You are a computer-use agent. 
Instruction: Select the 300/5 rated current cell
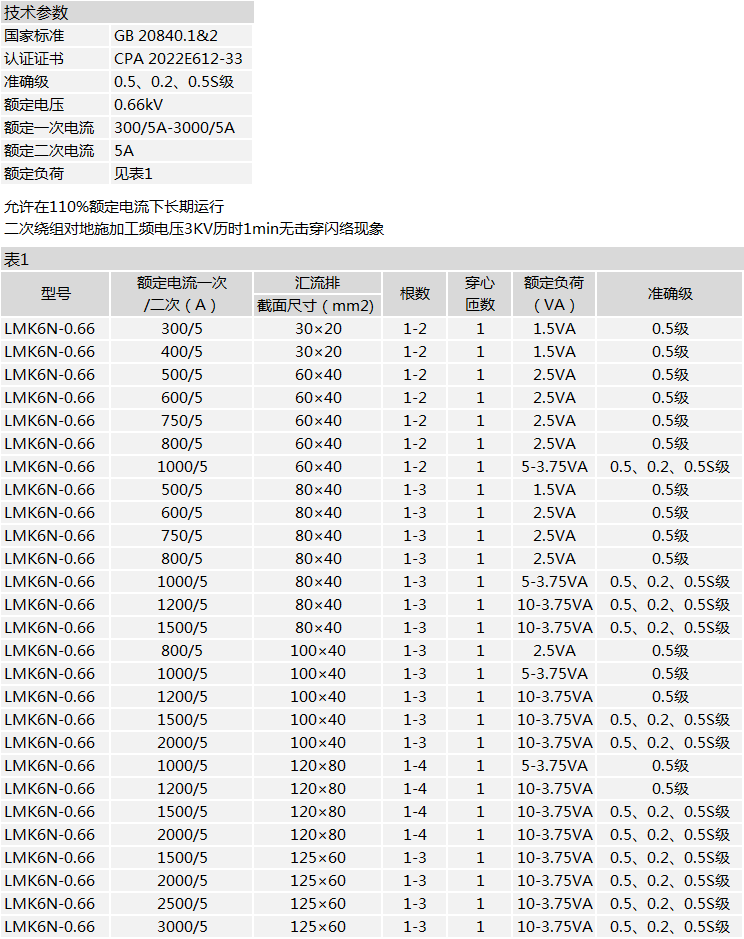182,329
